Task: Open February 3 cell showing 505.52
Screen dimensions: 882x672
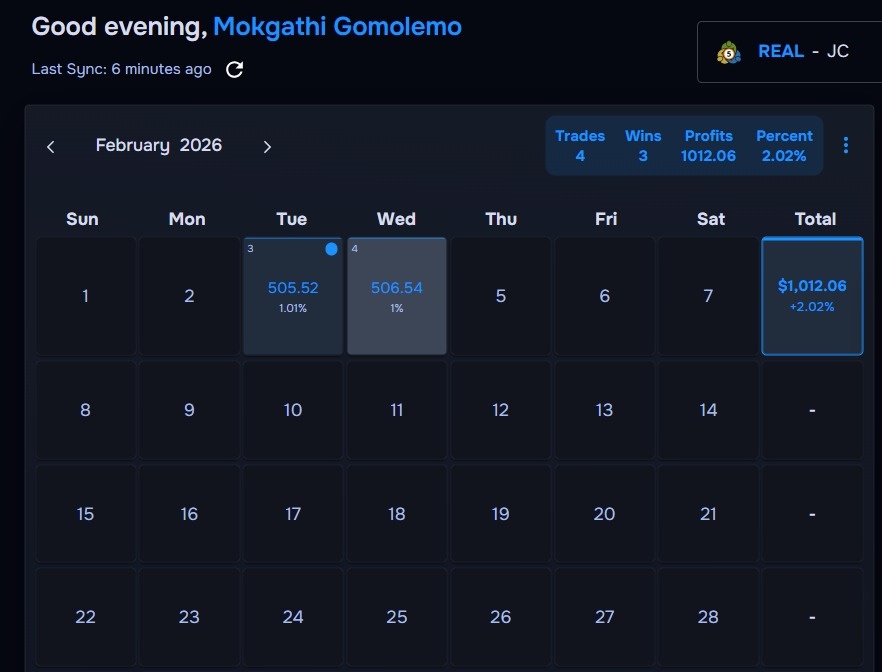Action: [x=293, y=296]
